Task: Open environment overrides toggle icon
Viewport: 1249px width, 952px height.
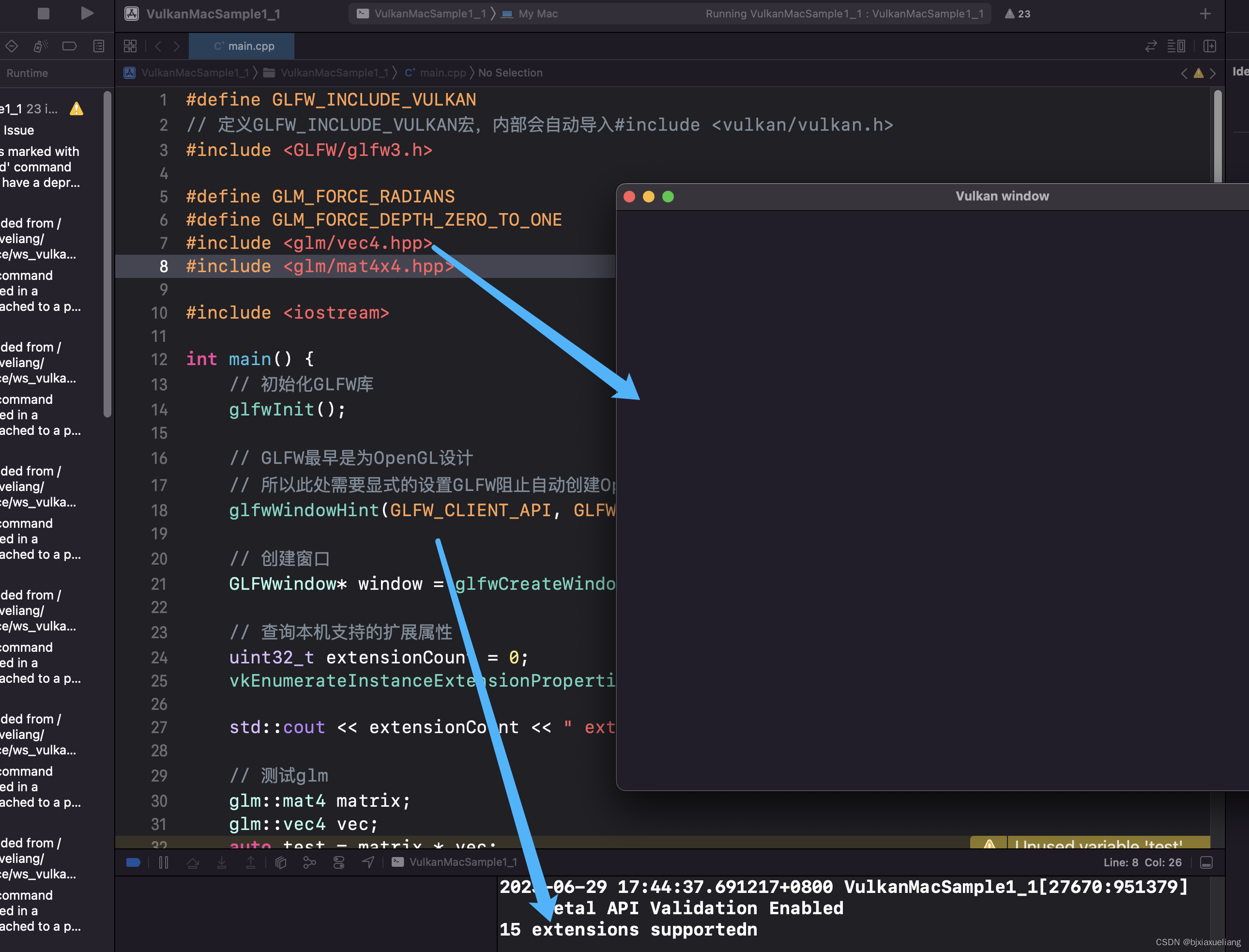Action: (x=339, y=862)
